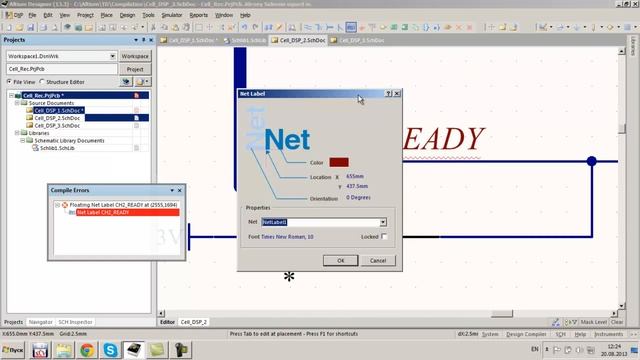Open the Compile Errors panel dropdown arrow

click(x=172, y=190)
